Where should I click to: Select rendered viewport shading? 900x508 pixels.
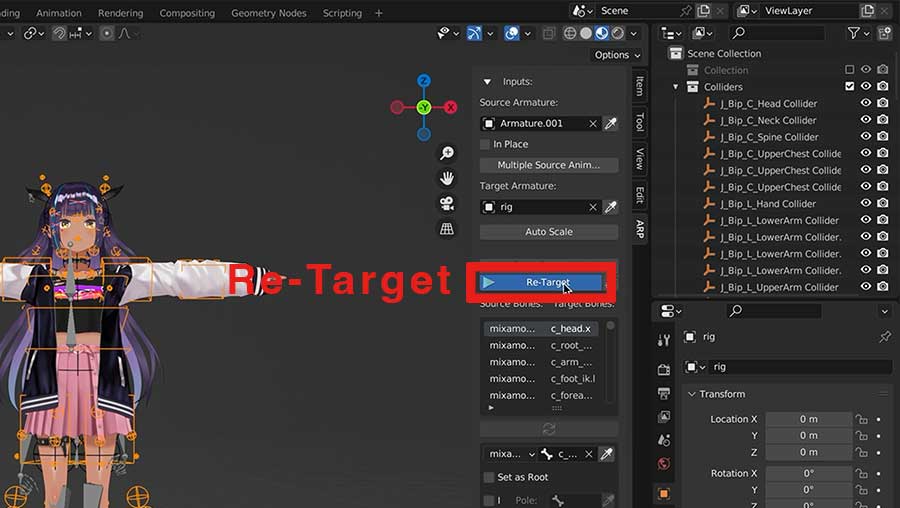618,33
